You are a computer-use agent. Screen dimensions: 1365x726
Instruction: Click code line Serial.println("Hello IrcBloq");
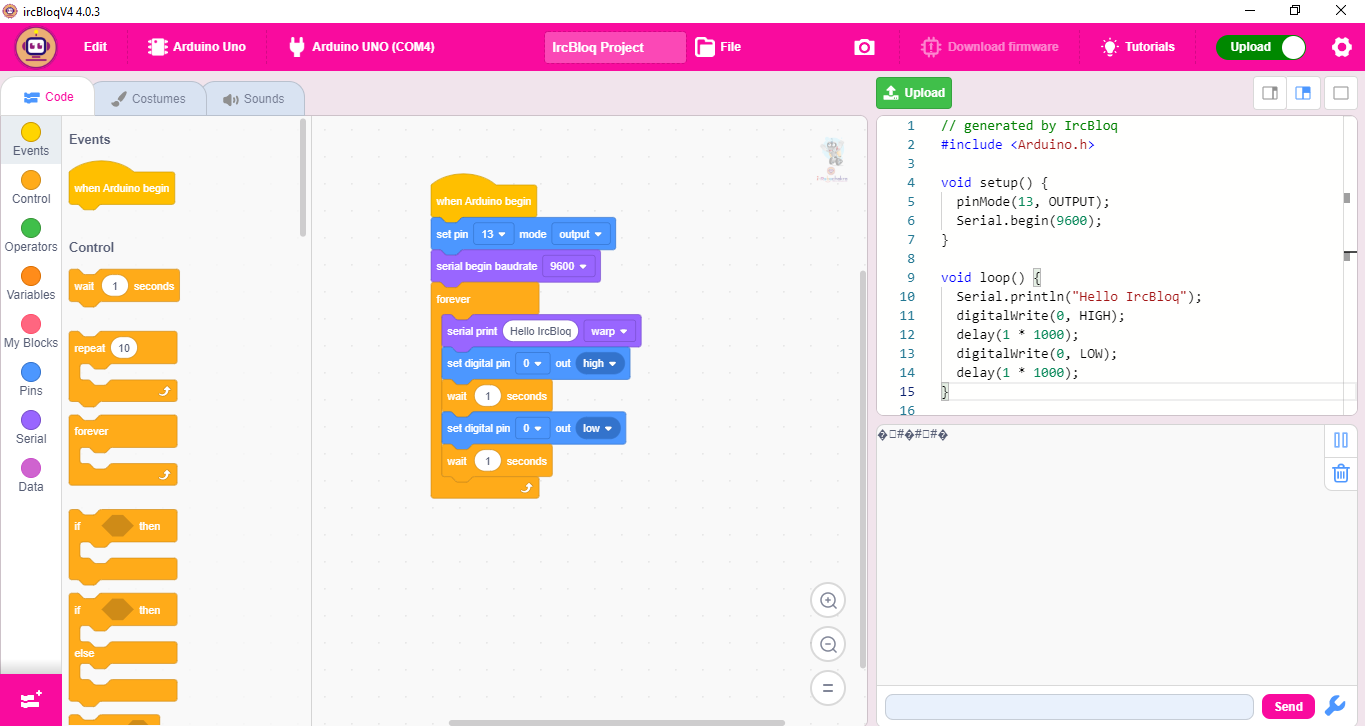pos(1079,297)
